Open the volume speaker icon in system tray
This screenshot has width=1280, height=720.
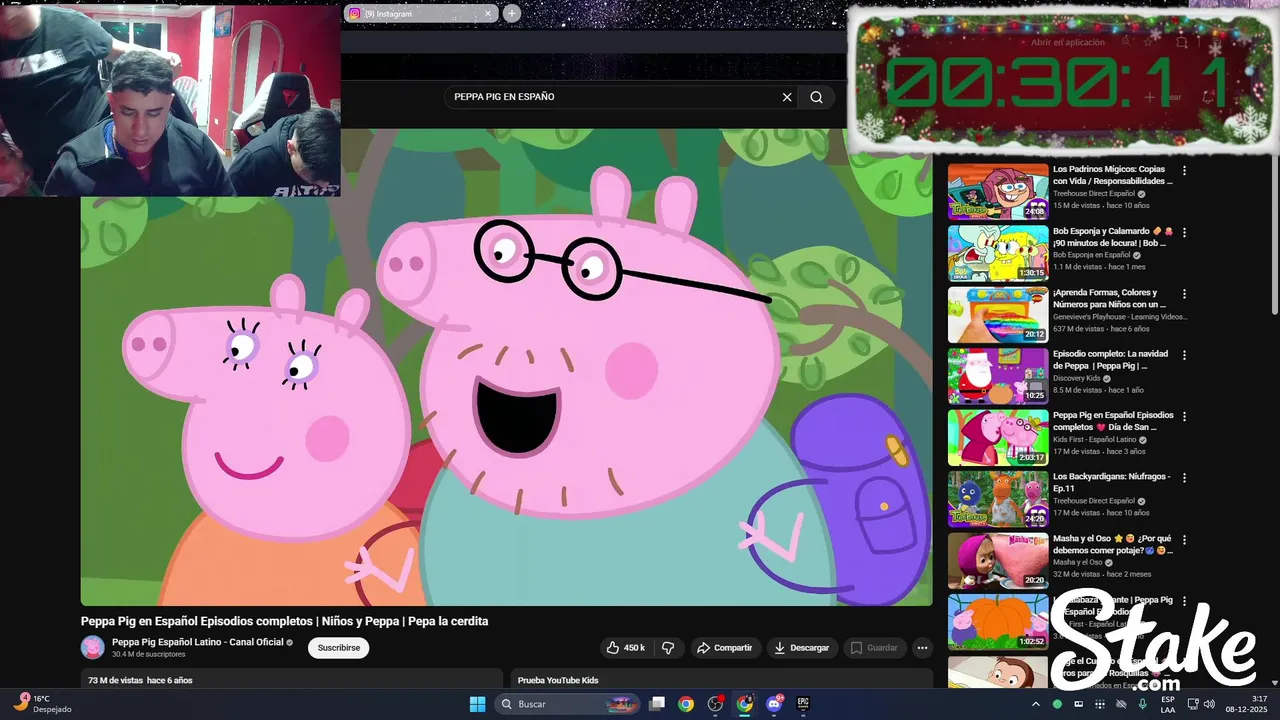[1211, 704]
